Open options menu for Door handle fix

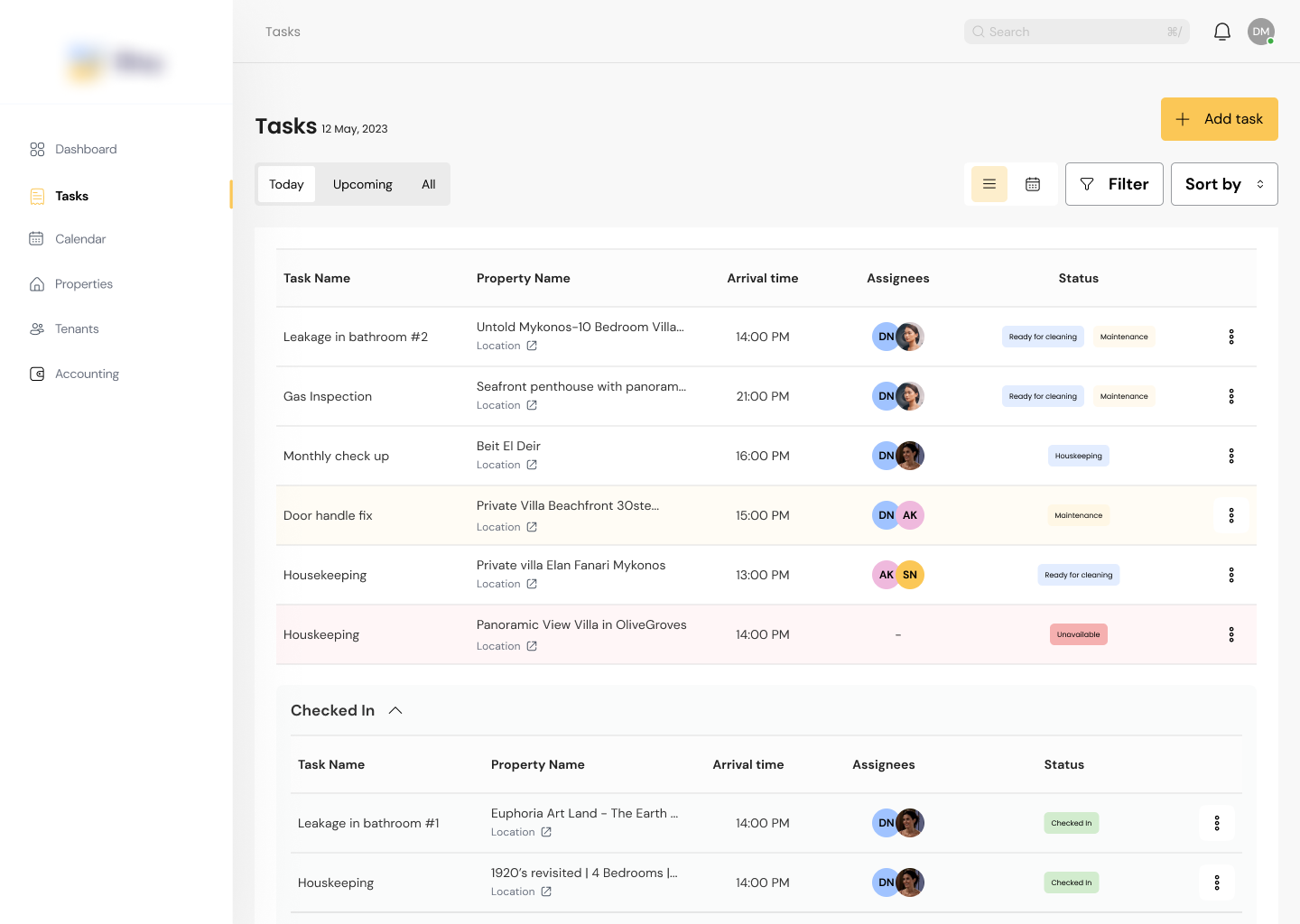(1231, 515)
